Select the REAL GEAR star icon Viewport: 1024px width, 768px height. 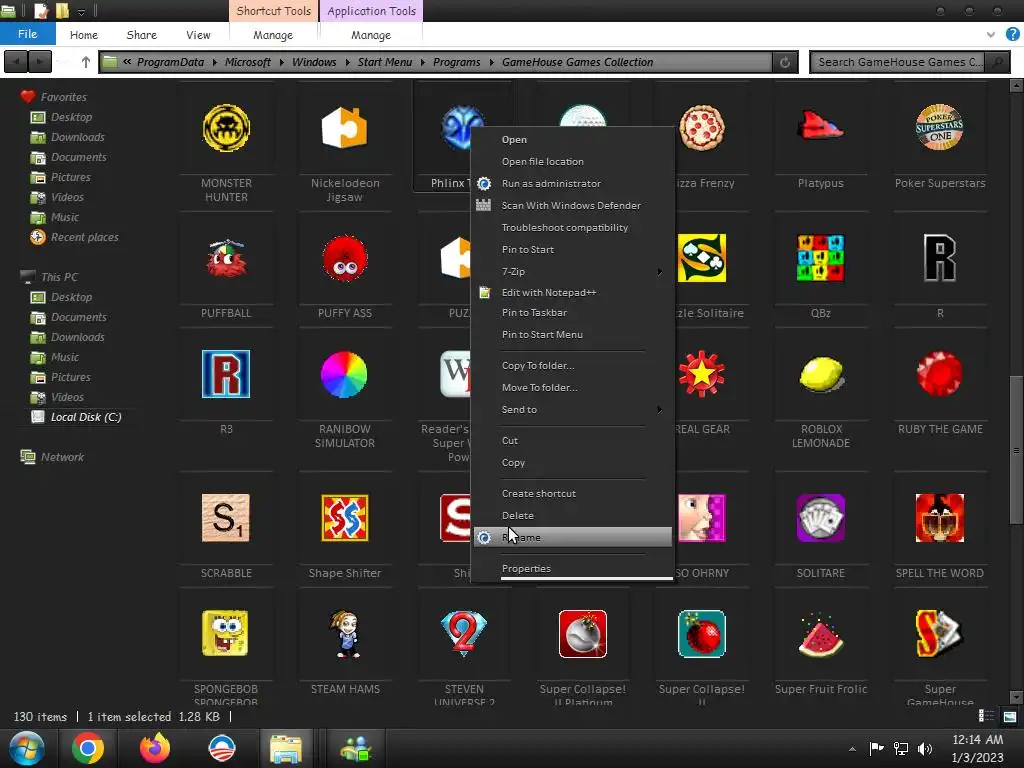click(x=701, y=374)
